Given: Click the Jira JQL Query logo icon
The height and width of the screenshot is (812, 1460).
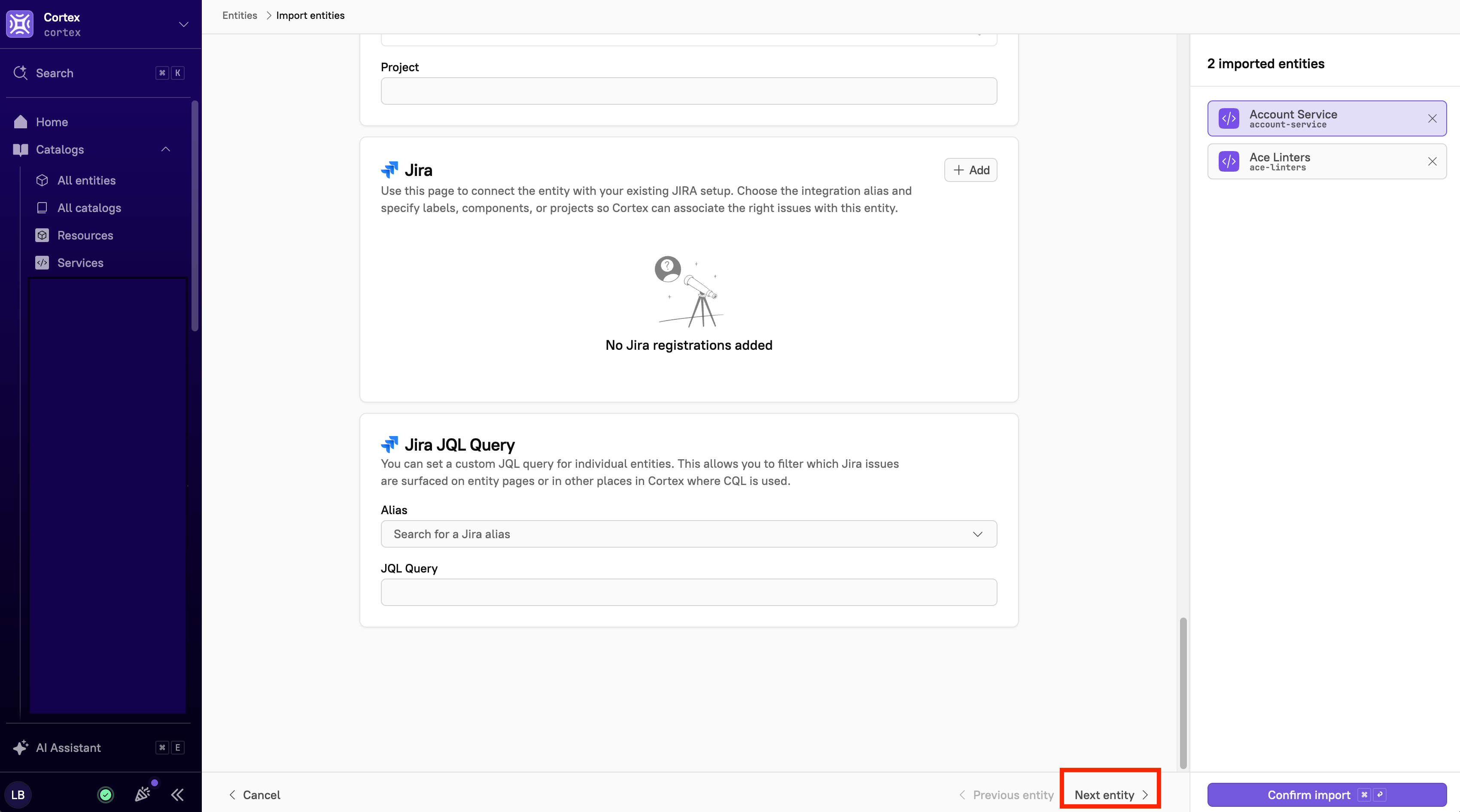Looking at the screenshot, I should pos(389,444).
